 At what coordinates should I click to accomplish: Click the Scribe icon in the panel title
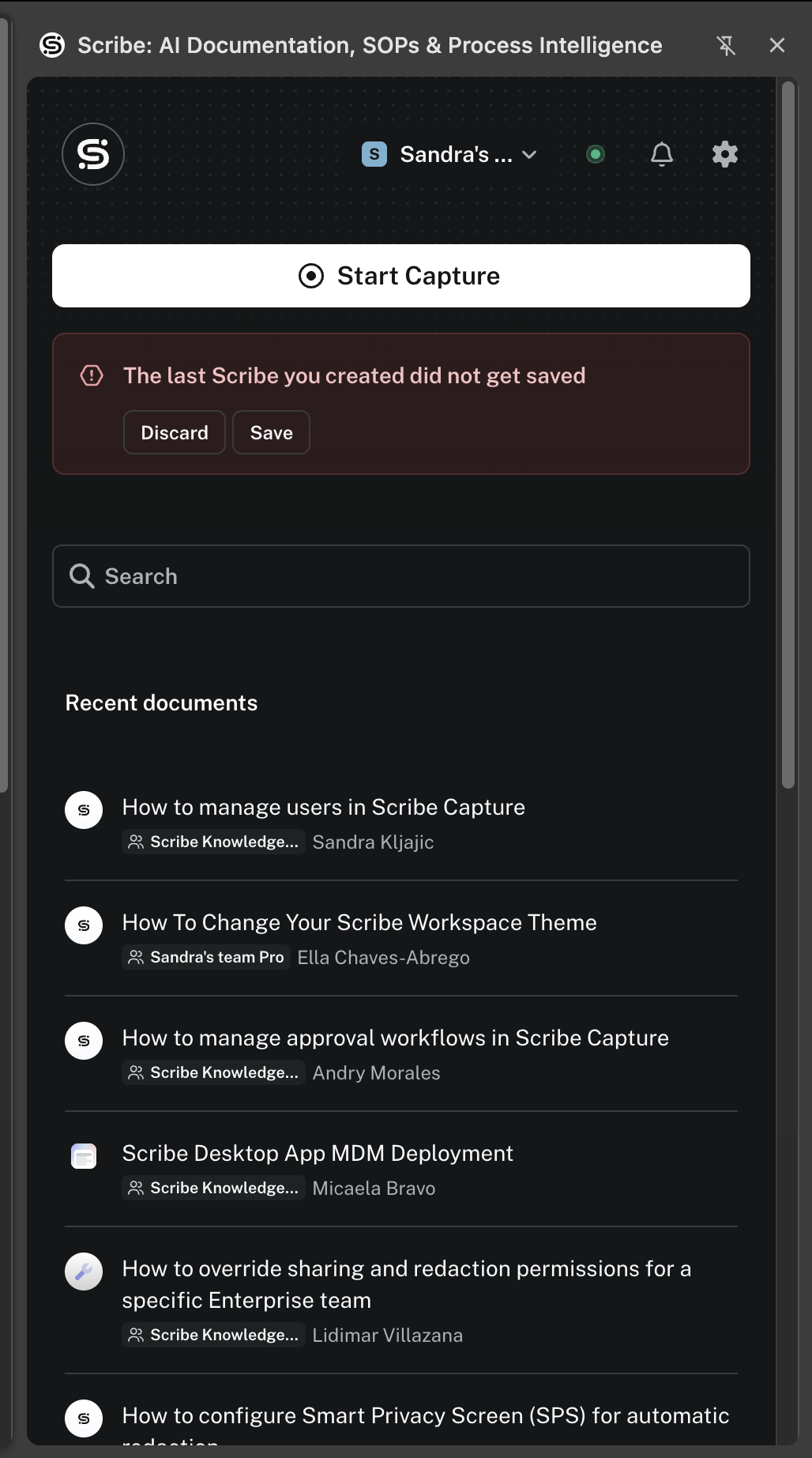[x=52, y=46]
